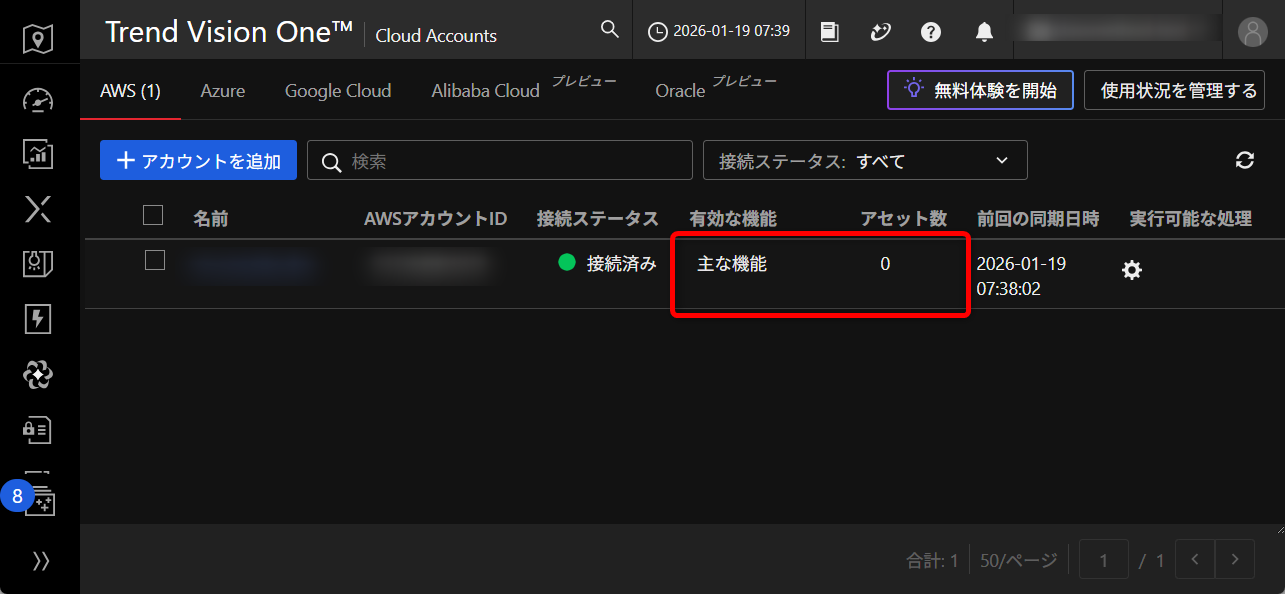The image size is (1285, 594).
Task: Open the notifications bell icon
Action: pyautogui.click(x=984, y=31)
